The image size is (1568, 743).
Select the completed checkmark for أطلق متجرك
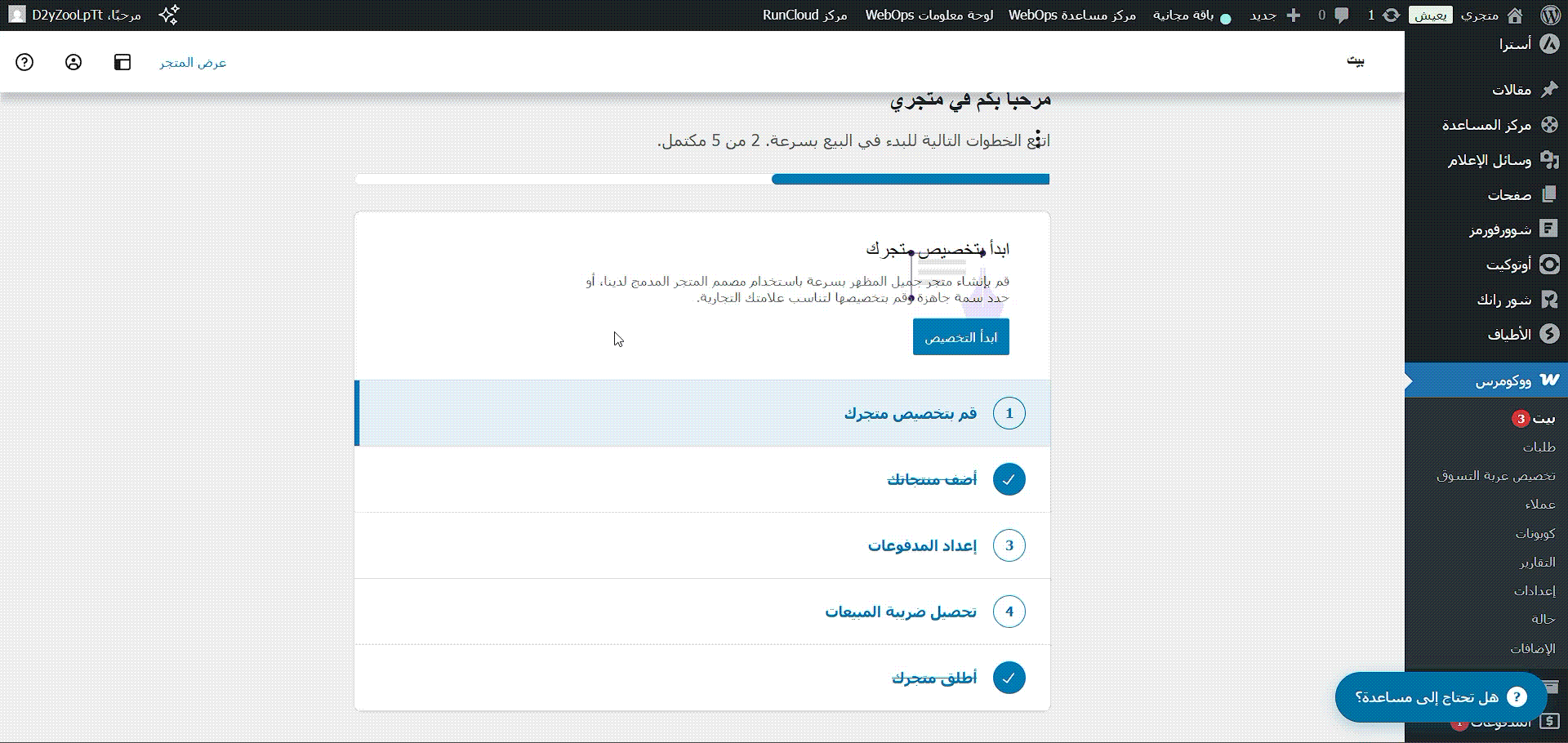click(1009, 678)
